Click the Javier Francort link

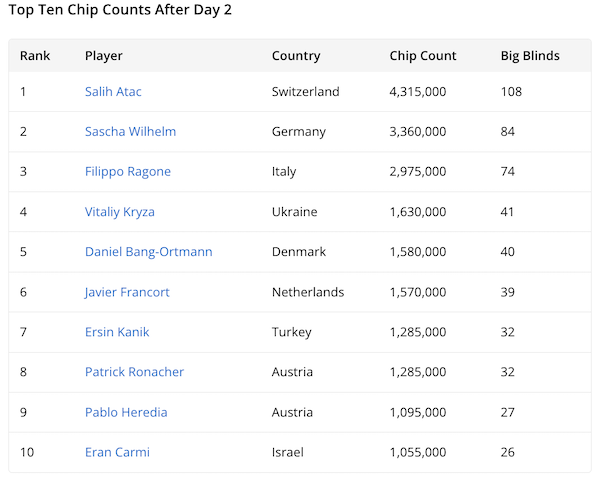127,292
